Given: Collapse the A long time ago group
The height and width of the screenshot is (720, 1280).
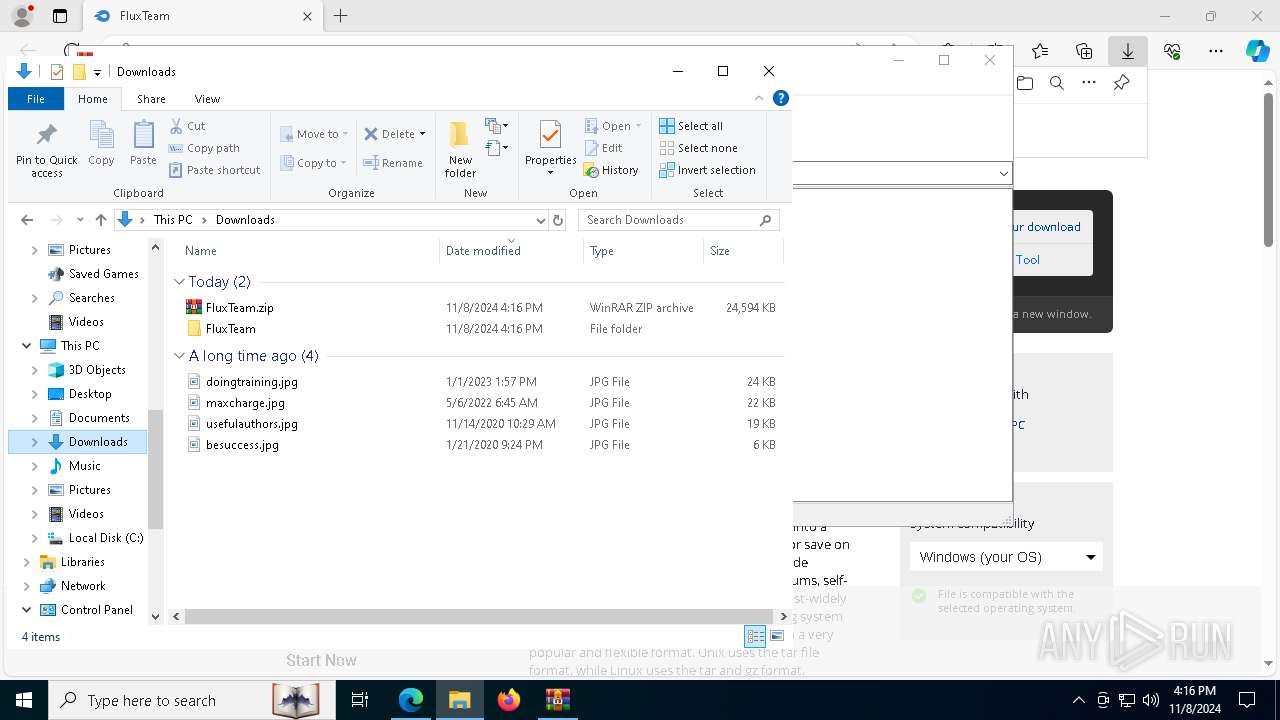Looking at the screenshot, I should pyautogui.click(x=179, y=356).
